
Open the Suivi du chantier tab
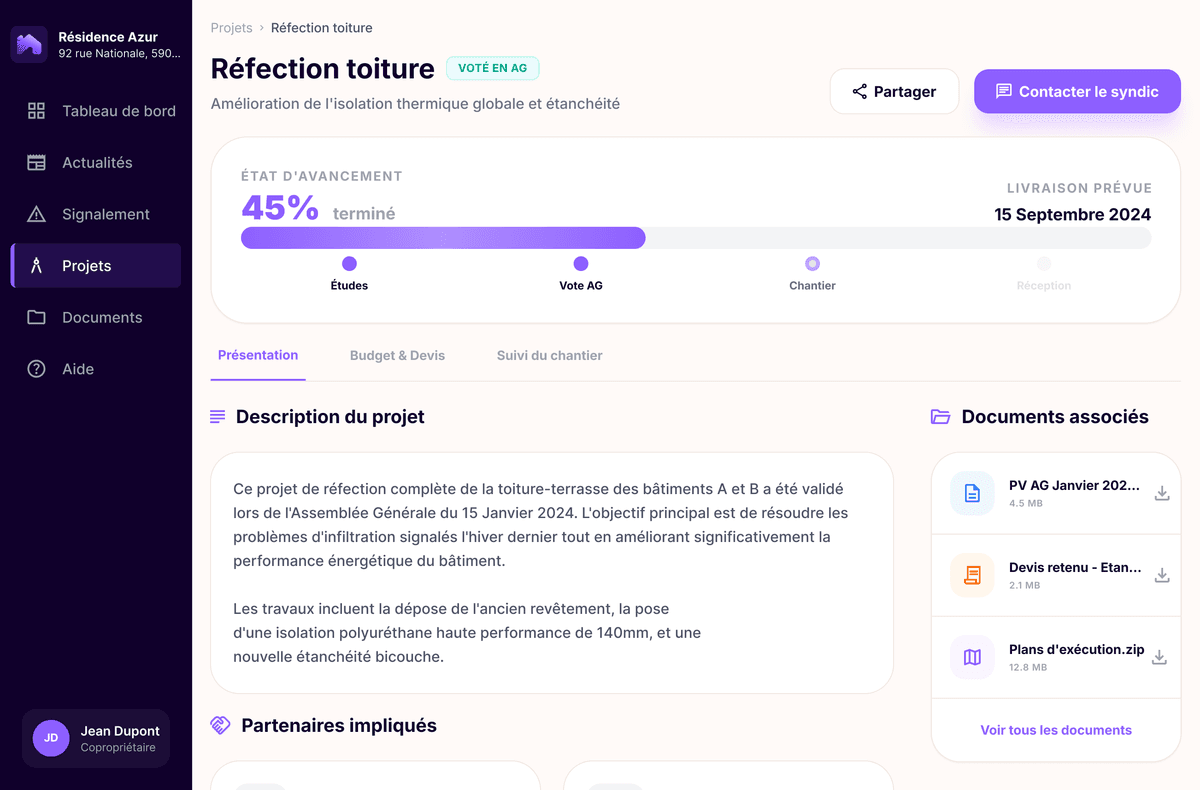click(549, 355)
